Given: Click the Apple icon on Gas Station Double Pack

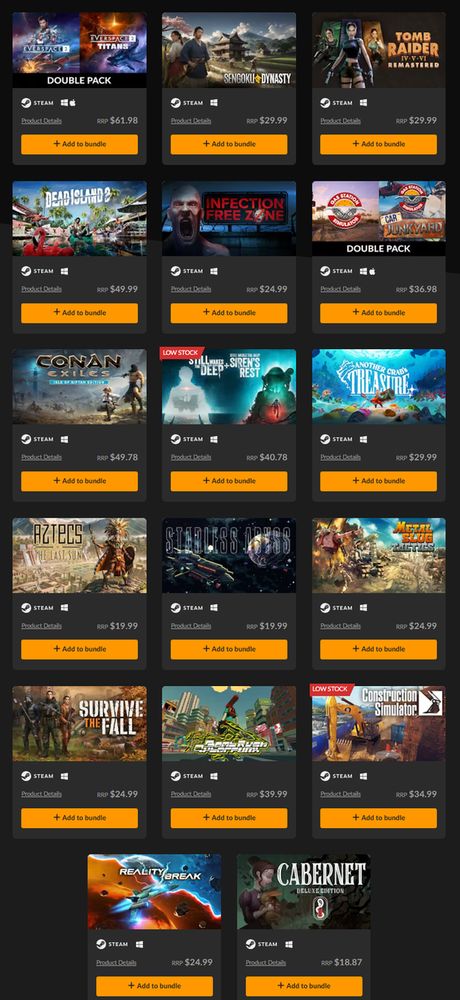Looking at the screenshot, I should pos(372,271).
